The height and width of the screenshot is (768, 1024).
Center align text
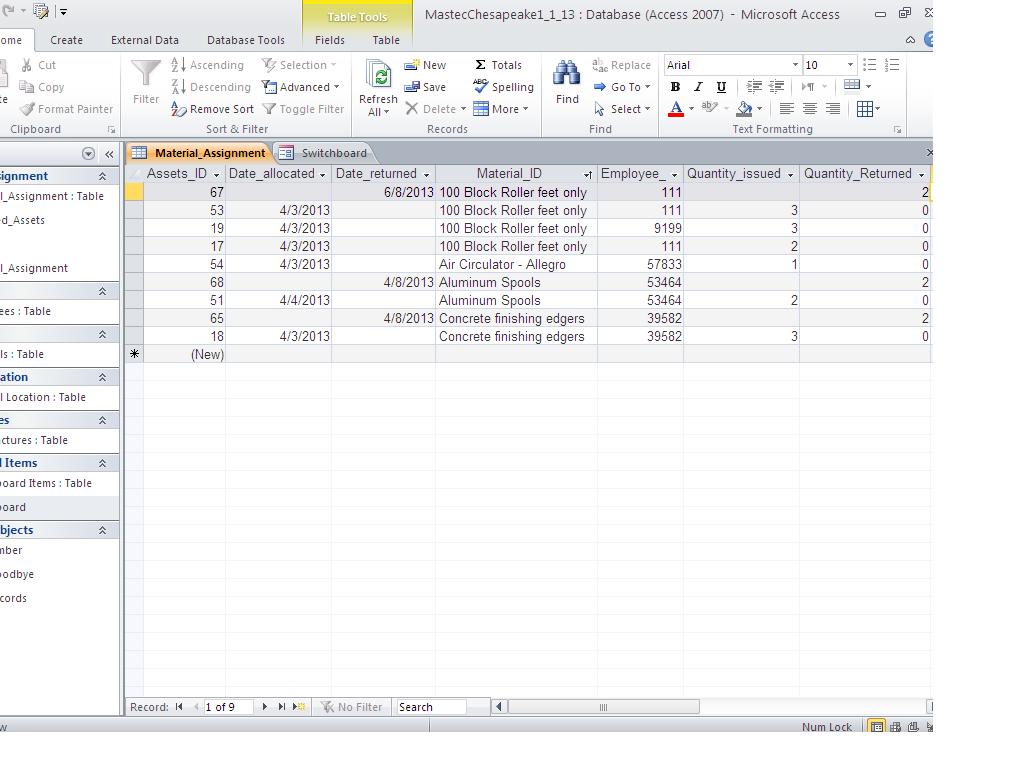pyautogui.click(x=810, y=108)
